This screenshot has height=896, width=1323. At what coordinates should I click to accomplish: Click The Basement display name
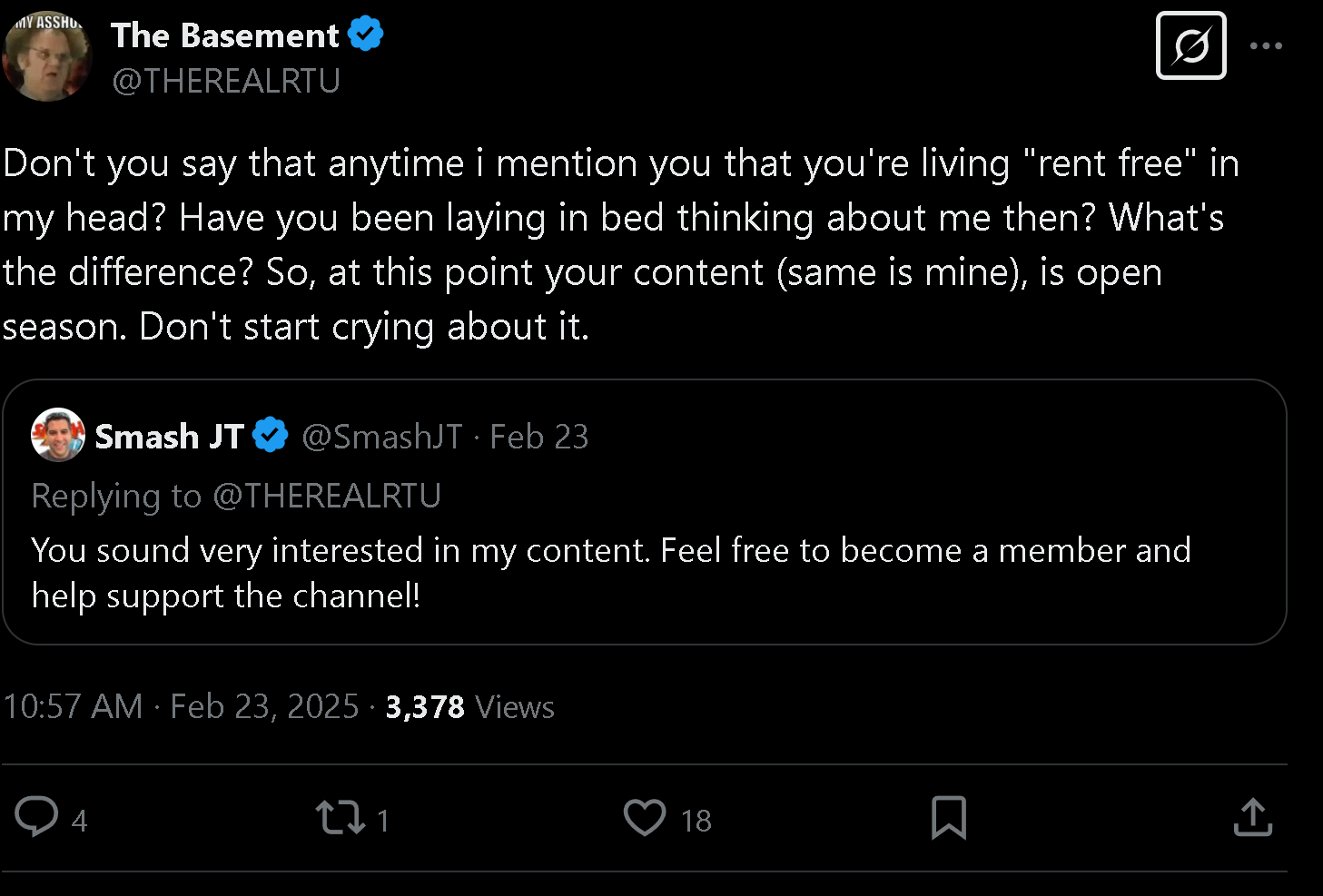pos(224,35)
